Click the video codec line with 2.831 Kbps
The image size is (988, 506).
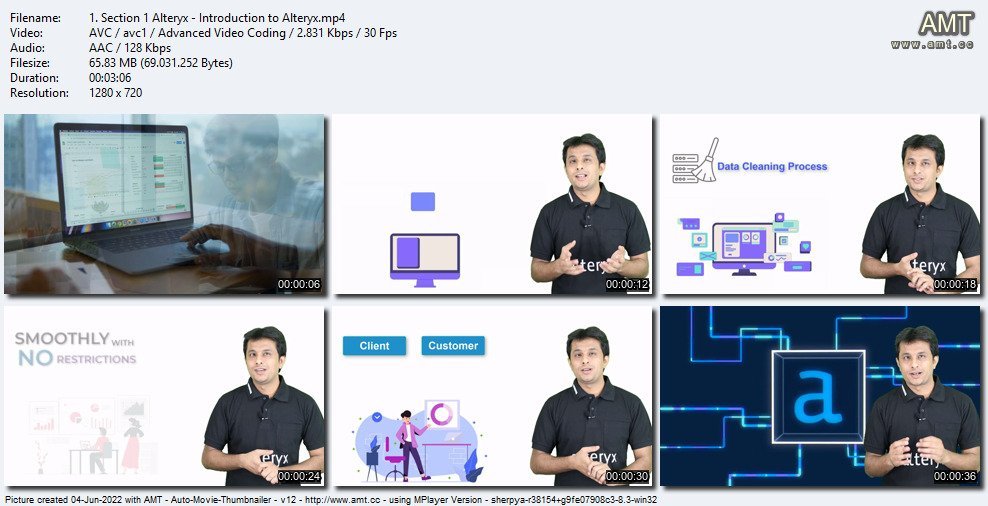pyautogui.click(x=243, y=33)
